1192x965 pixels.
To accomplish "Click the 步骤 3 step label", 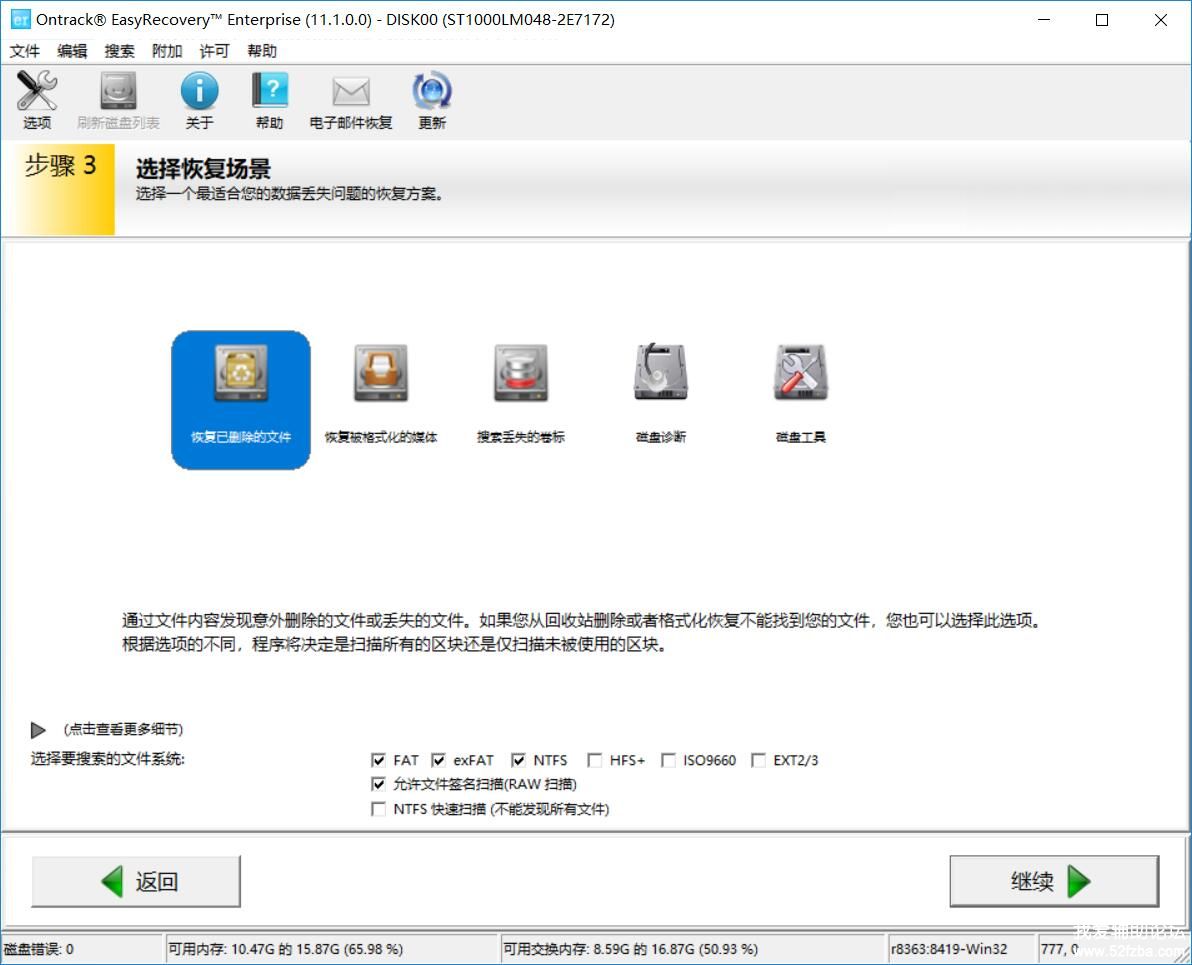I will coord(60,165).
